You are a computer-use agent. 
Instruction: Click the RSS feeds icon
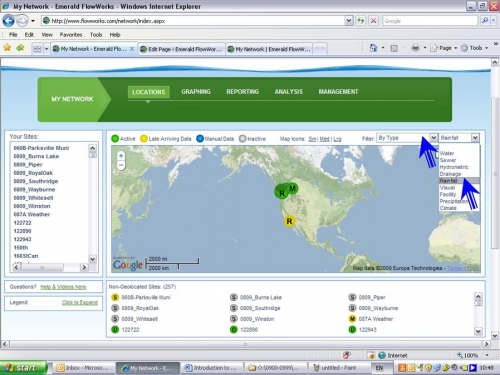coord(394,48)
